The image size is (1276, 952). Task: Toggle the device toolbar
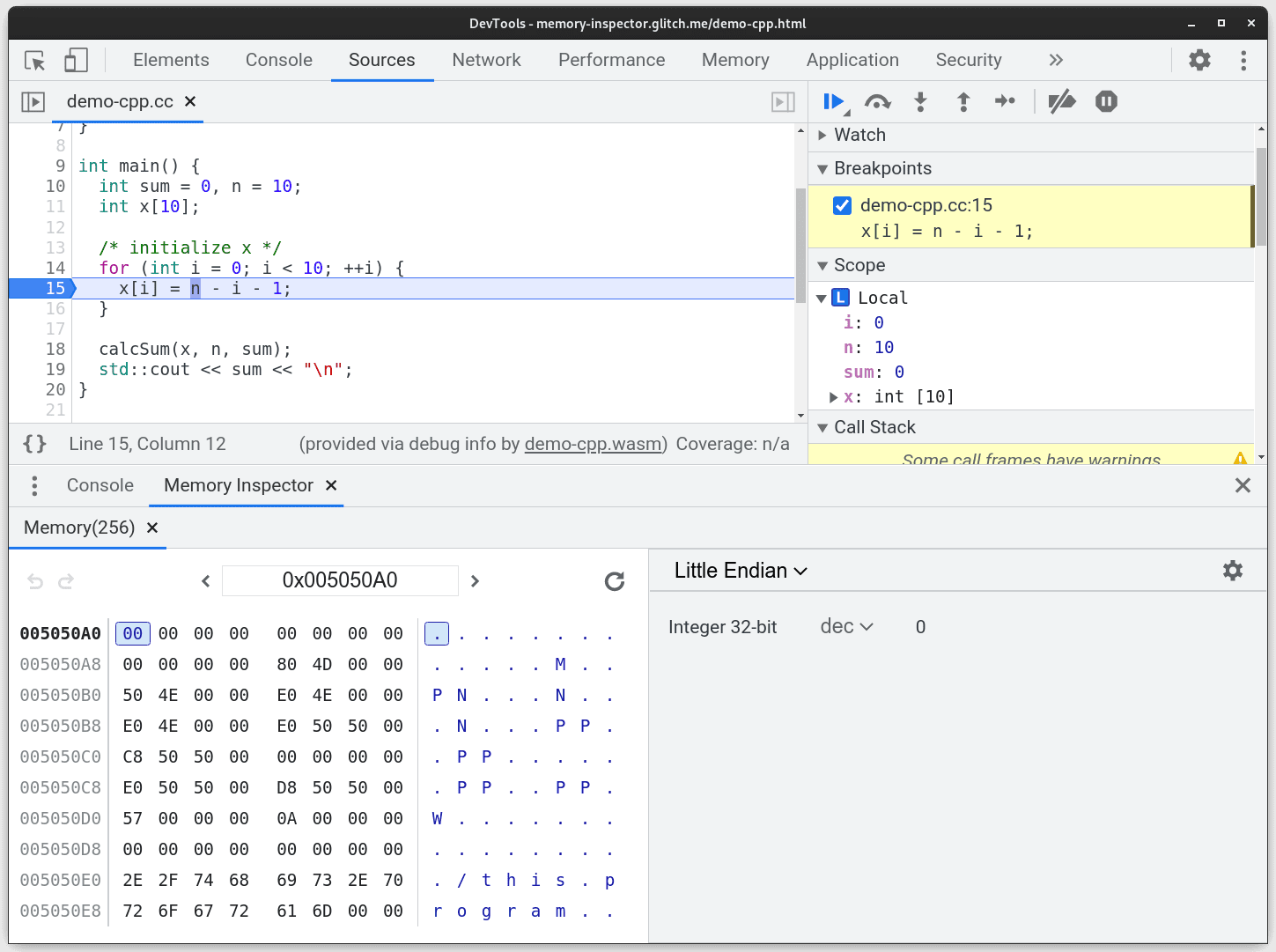click(x=76, y=60)
